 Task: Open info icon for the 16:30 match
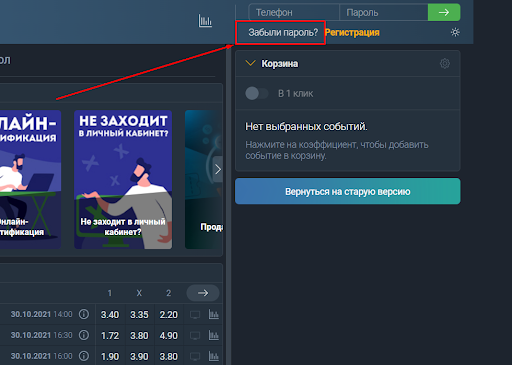point(84,335)
